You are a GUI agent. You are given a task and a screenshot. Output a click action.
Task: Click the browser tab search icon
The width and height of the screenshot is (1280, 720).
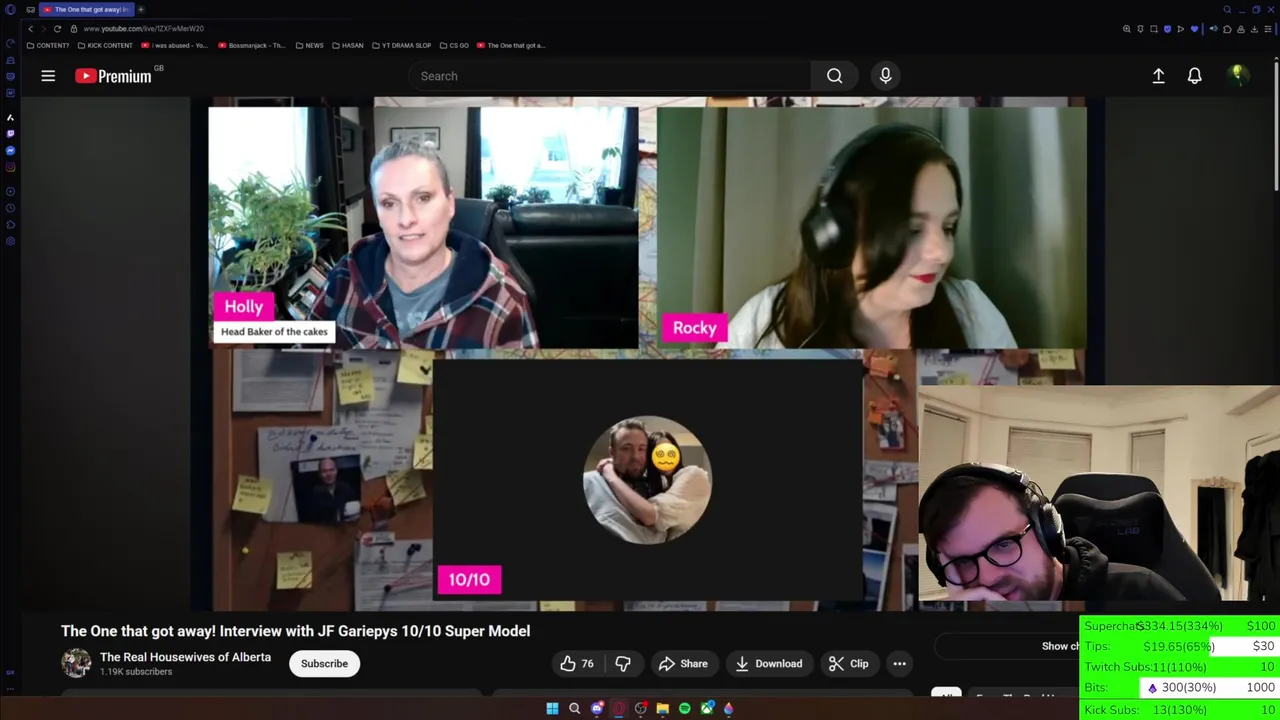(1227, 9)
